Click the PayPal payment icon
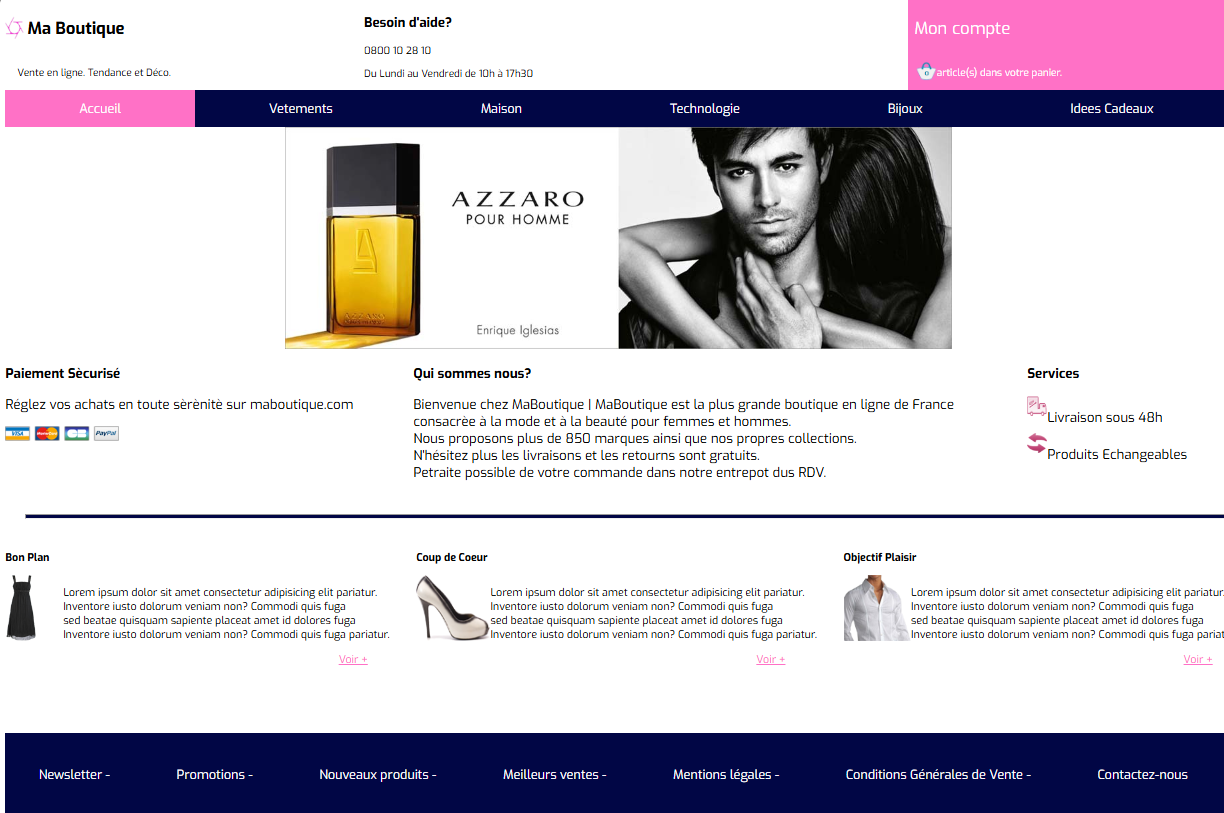Viewport: 1224px width, 813px height. point(107,433)
